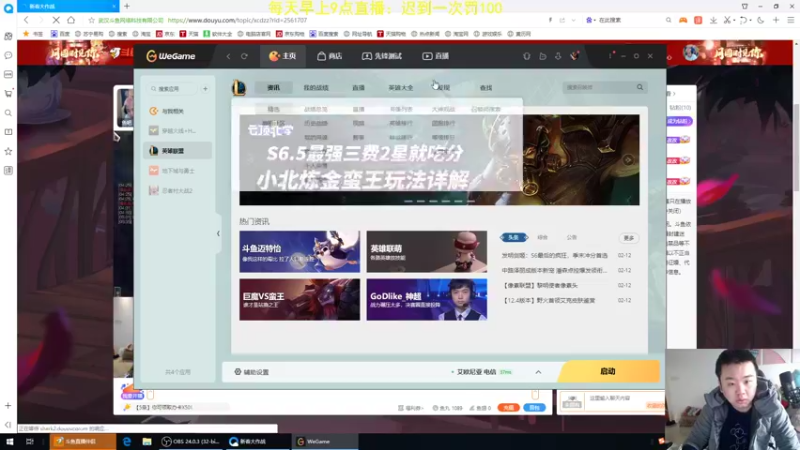Click the favorites star in browser left sidebar
This screenshot has width=800, height=450.
(8, 152)
